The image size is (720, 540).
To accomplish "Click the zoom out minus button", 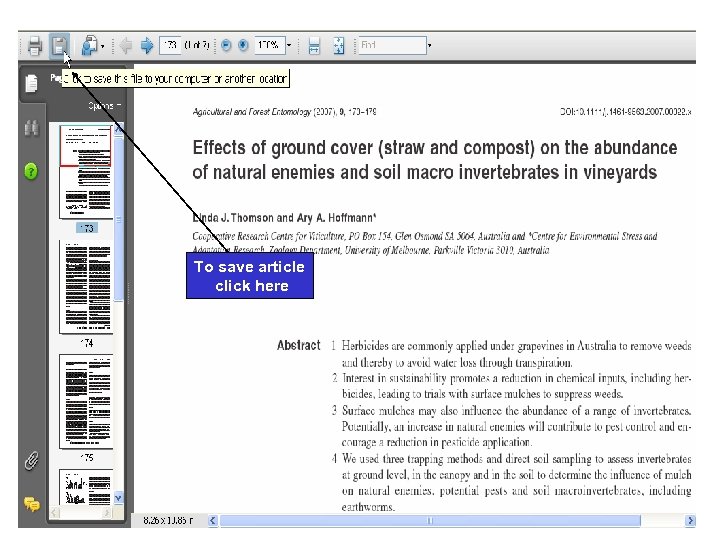I will pyautogui.click(x=226, y=45).
